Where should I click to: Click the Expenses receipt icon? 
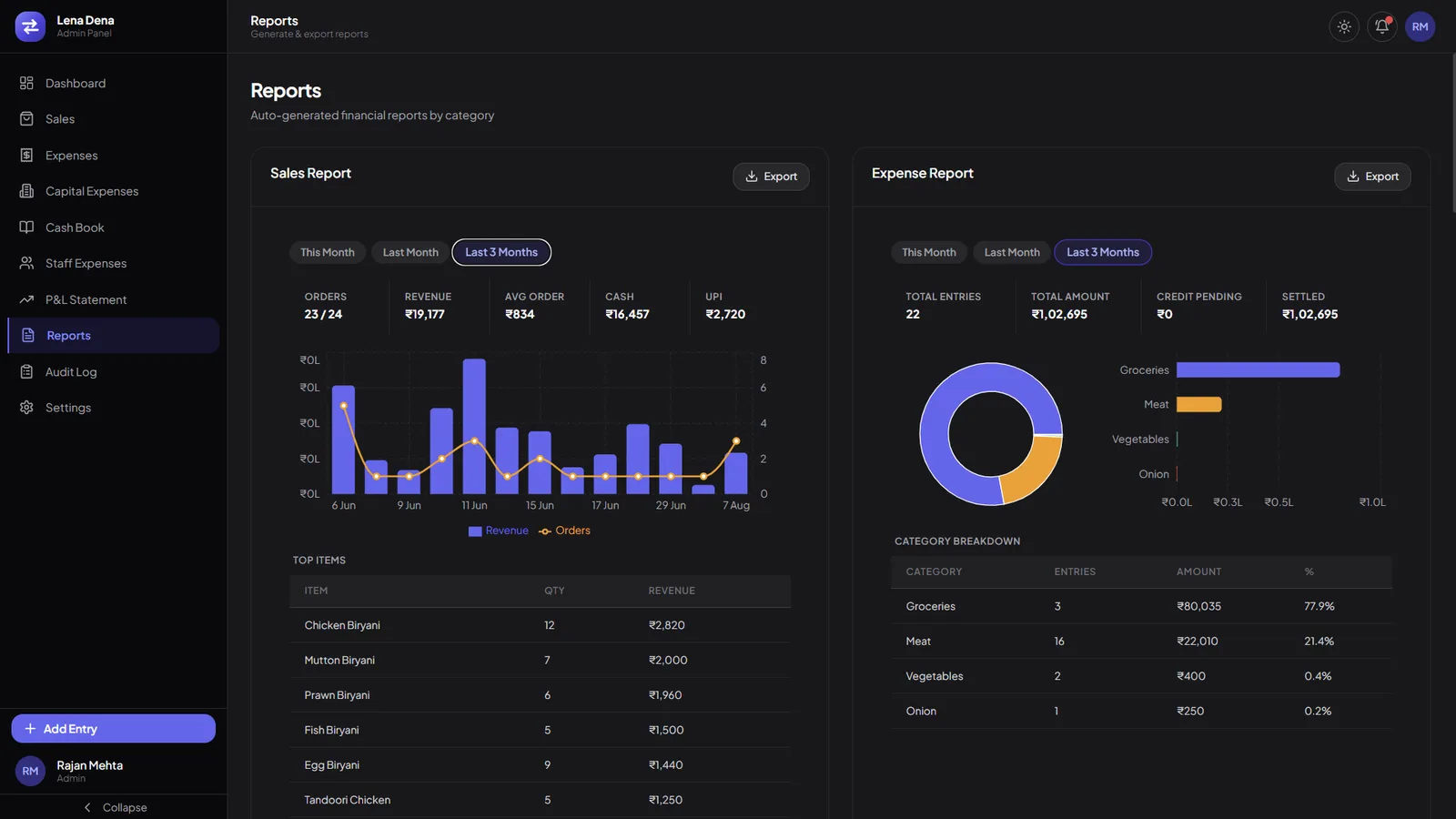point(26,156)
